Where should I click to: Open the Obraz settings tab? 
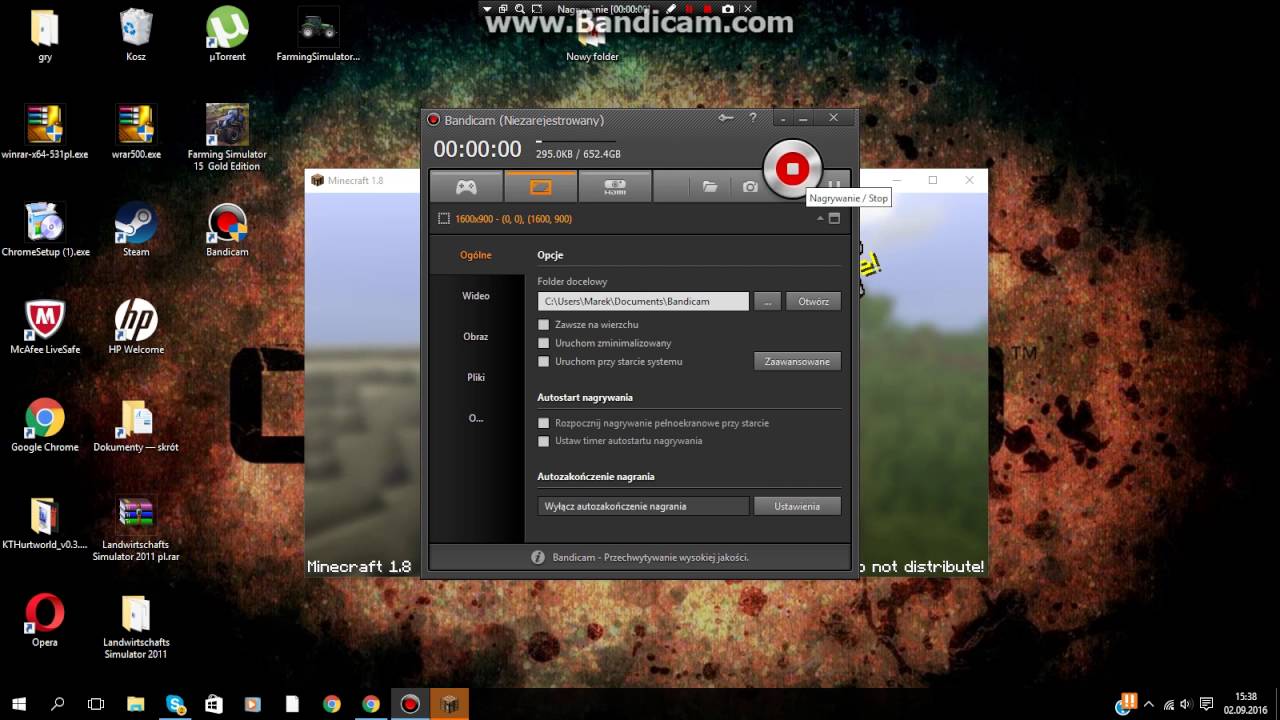(476, 337)
